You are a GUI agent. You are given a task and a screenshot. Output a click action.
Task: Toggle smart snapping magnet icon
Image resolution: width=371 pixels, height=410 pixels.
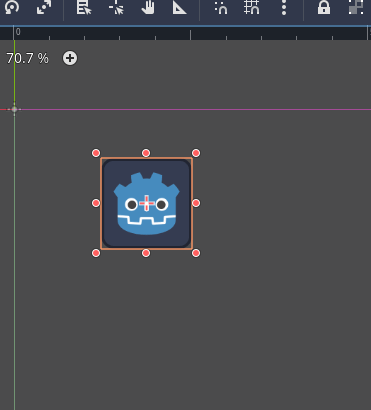tap(221, 7)
